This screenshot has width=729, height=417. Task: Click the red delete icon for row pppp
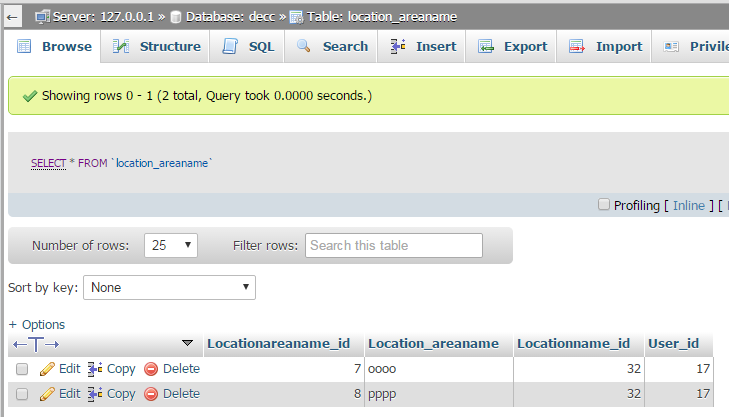(x=151, y=394)
